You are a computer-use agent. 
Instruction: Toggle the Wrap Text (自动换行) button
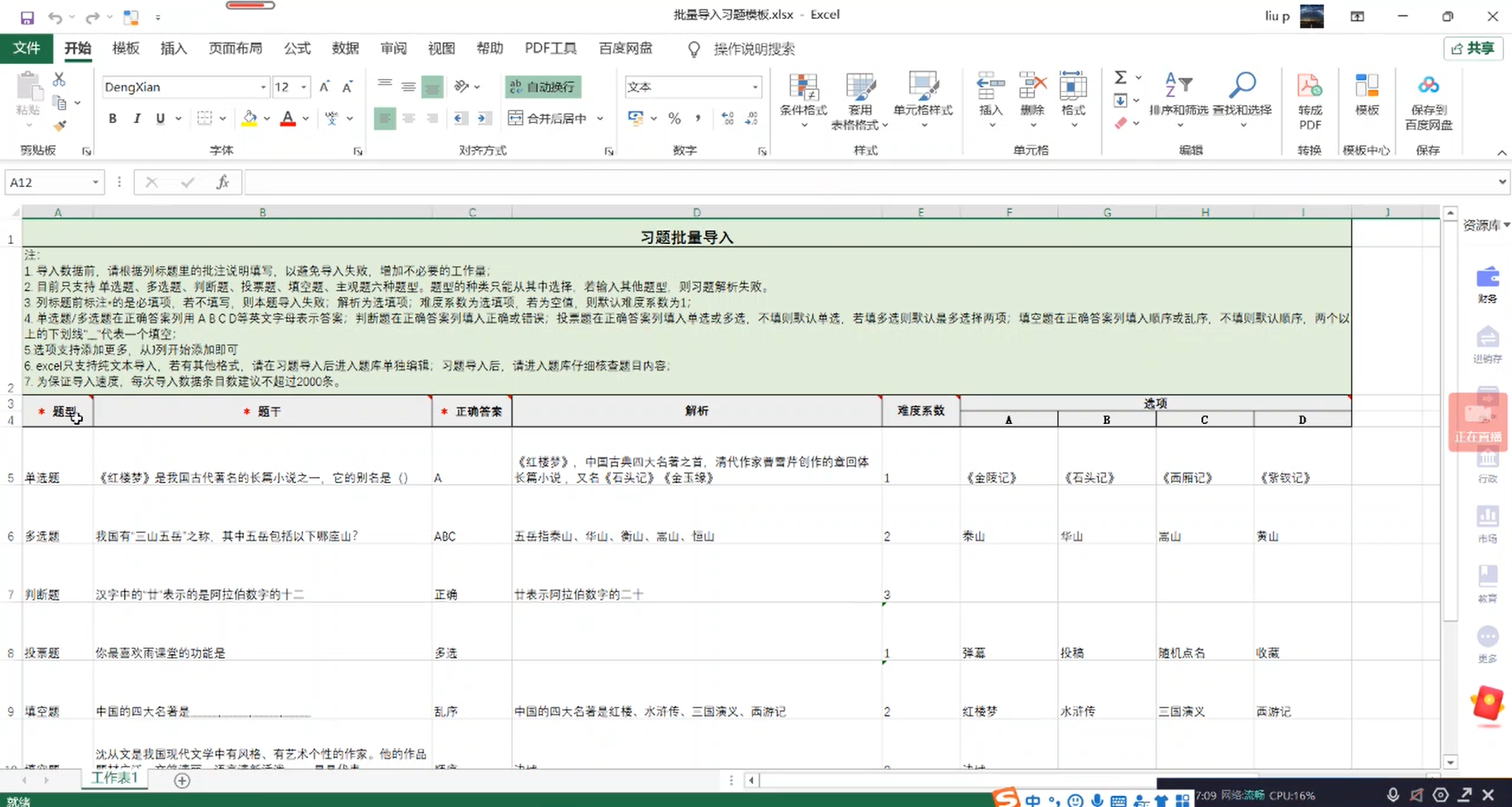[x=542, y=87]
